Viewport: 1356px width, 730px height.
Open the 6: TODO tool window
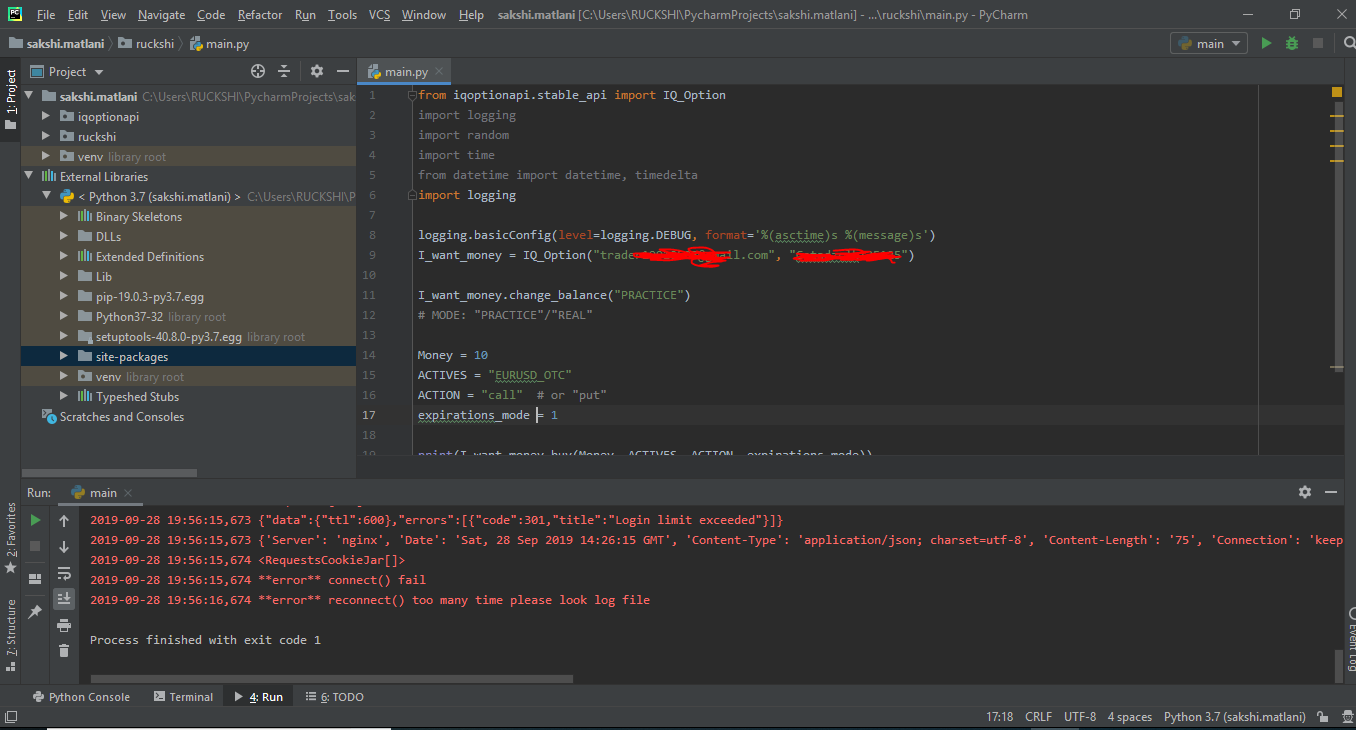pyautogui.click(x=334, y=696)
